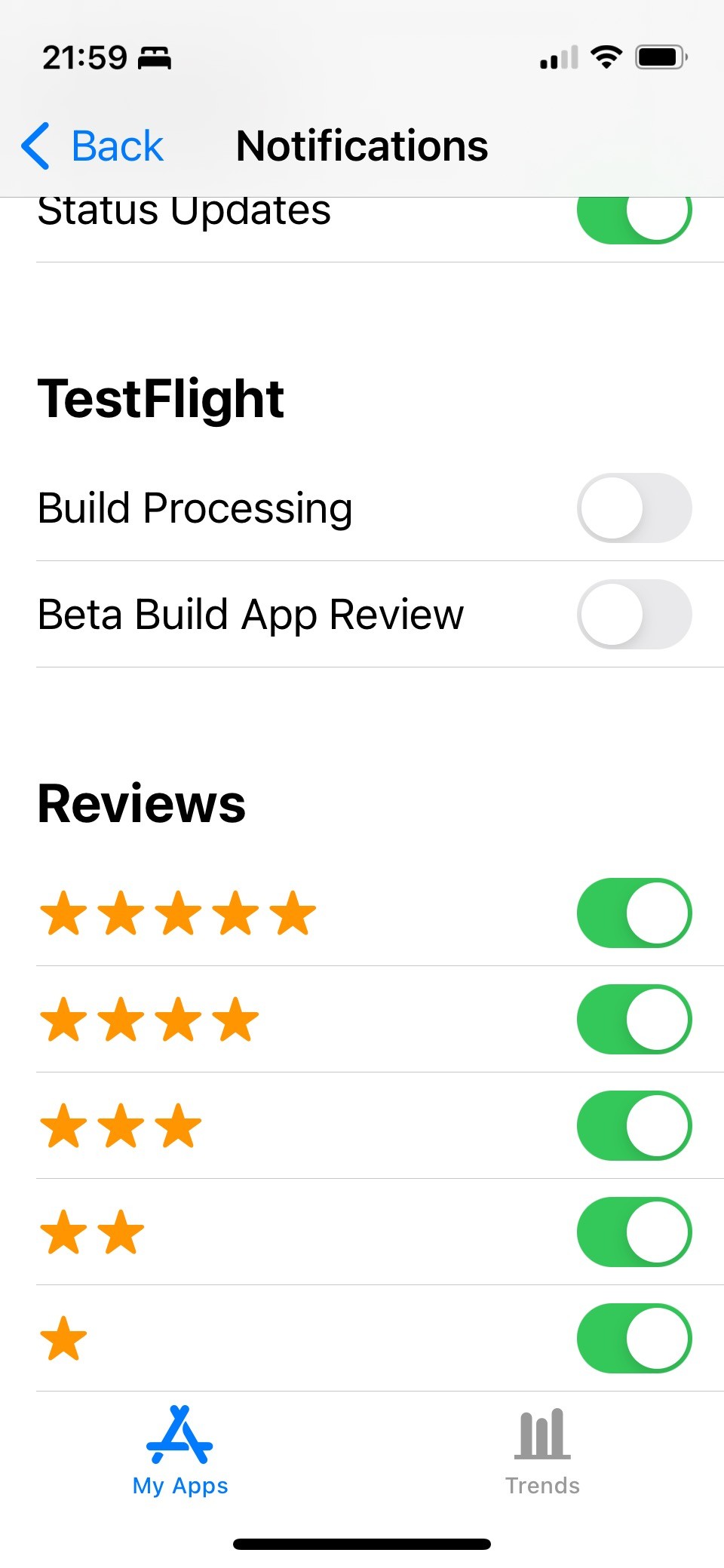Enable Beta Build App Review toggle

point(634,614)
